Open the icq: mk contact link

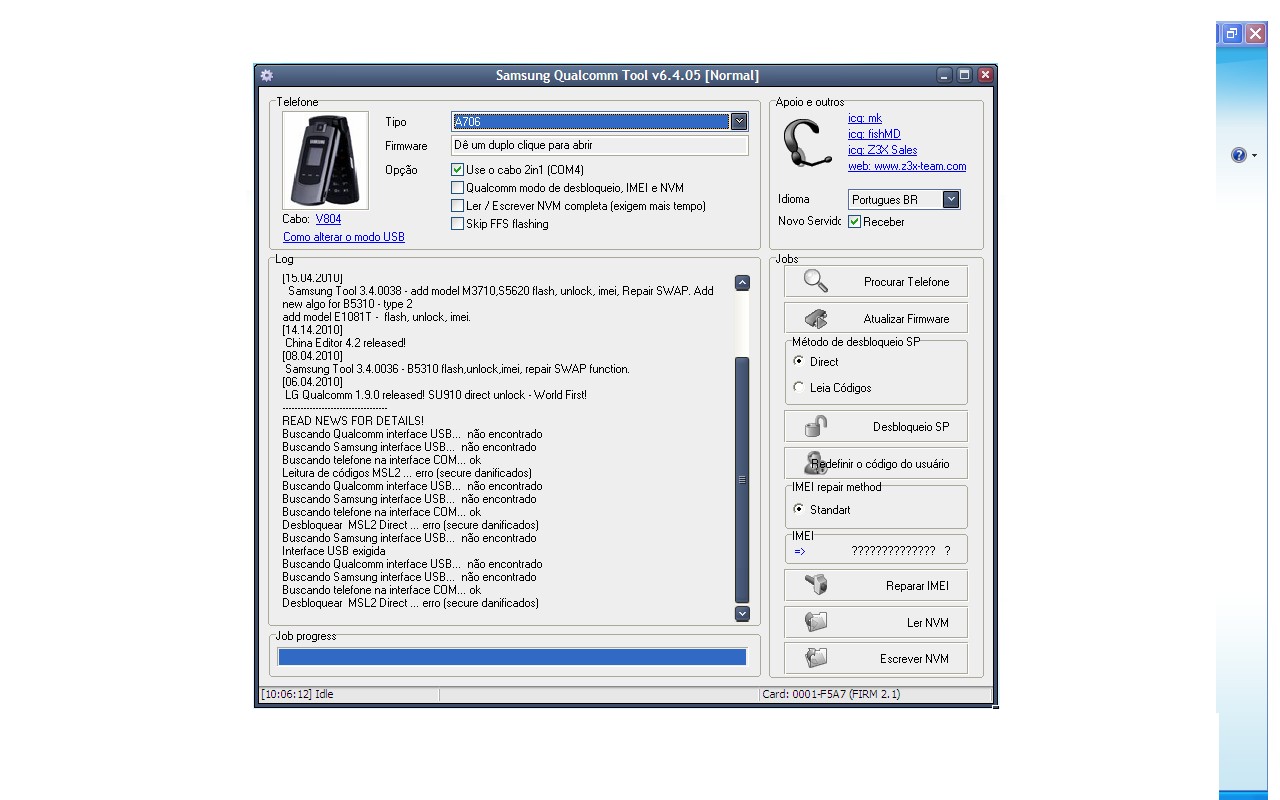click(865, 118)
